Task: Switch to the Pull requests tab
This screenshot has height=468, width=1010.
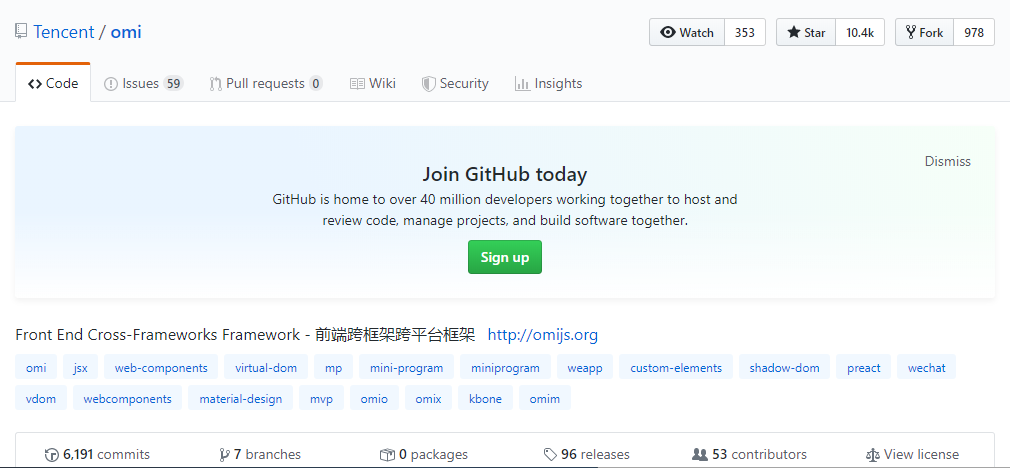Action: click(x=266, y=83)
